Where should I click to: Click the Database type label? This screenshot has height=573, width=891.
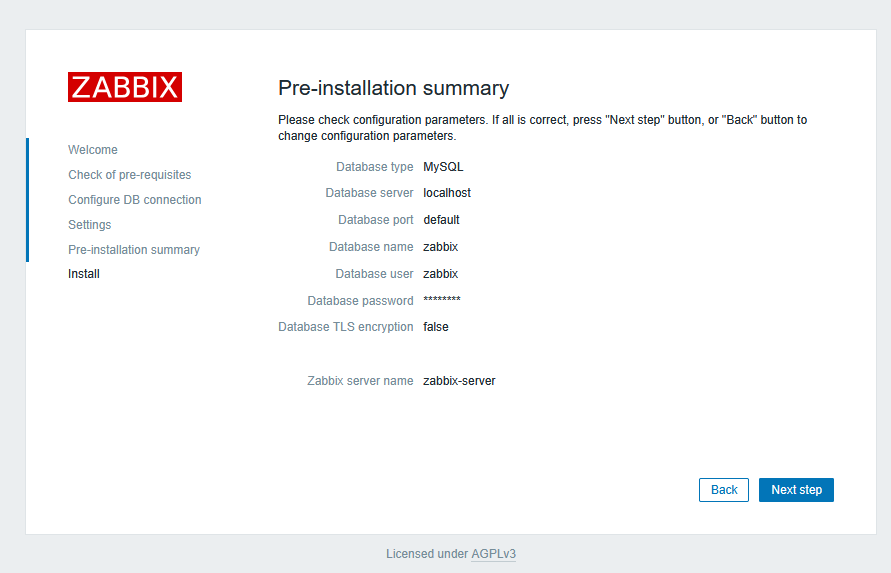[x=374, y=167]
